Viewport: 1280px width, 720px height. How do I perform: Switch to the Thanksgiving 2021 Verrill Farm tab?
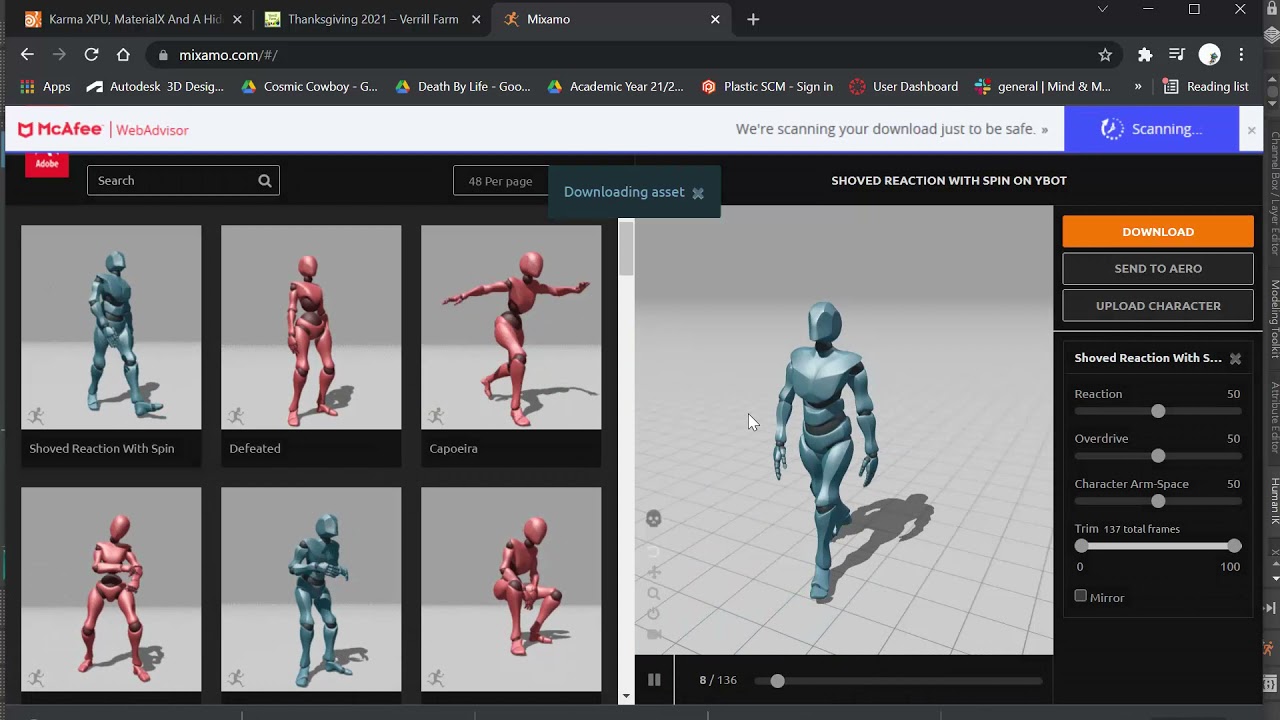click(x=370, y=19)
